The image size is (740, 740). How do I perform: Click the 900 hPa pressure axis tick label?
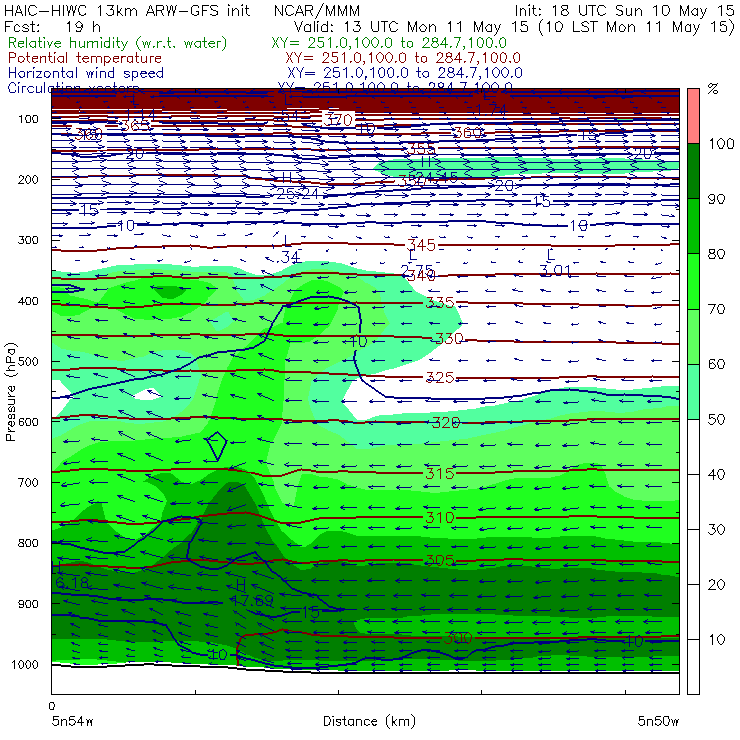click(x=28, y=604)
